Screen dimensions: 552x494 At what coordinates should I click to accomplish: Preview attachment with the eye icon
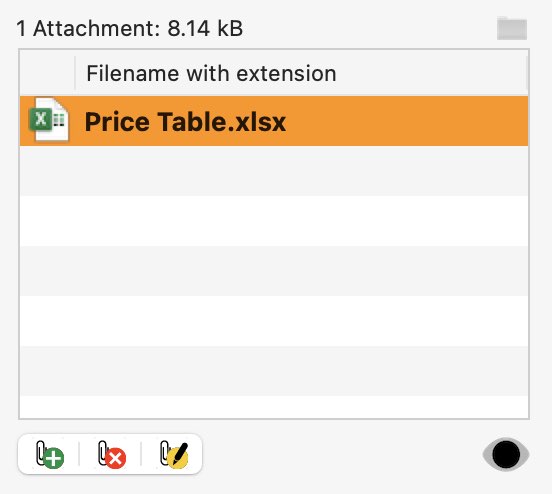[x=506, y=455]
